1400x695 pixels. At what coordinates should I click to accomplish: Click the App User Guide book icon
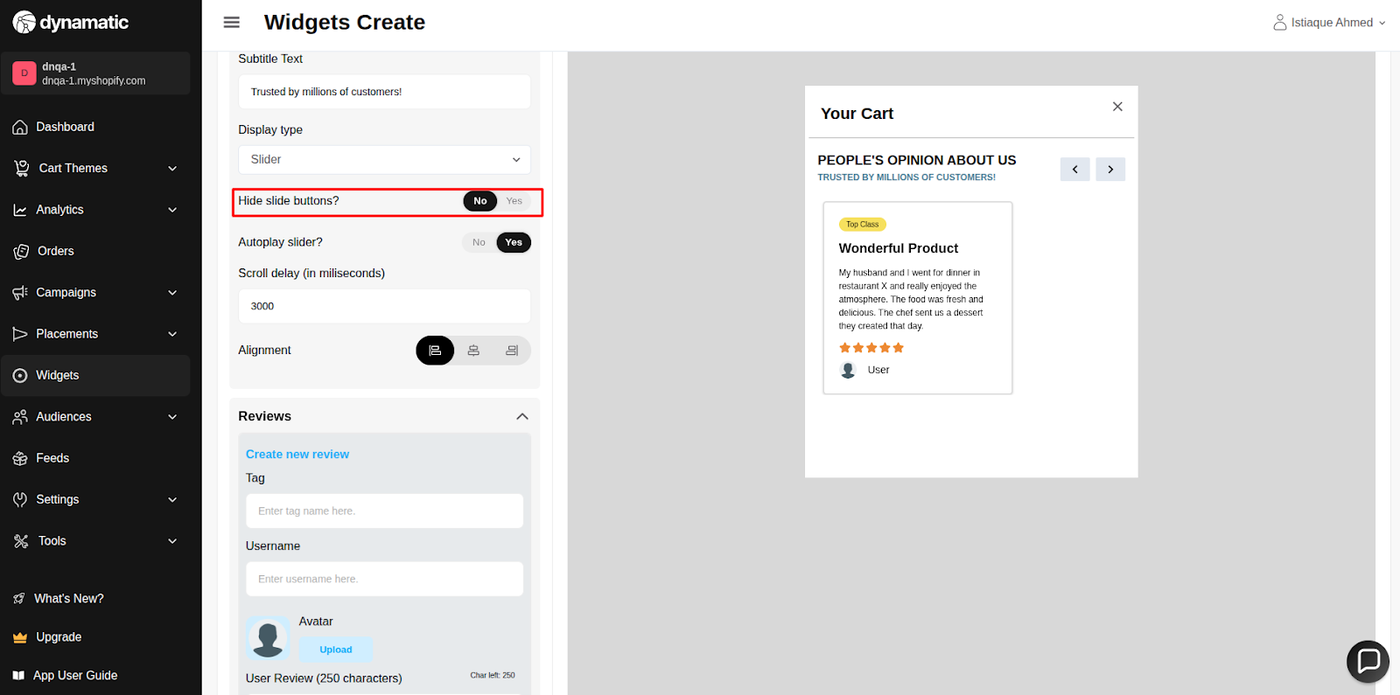tap(19, 676)
